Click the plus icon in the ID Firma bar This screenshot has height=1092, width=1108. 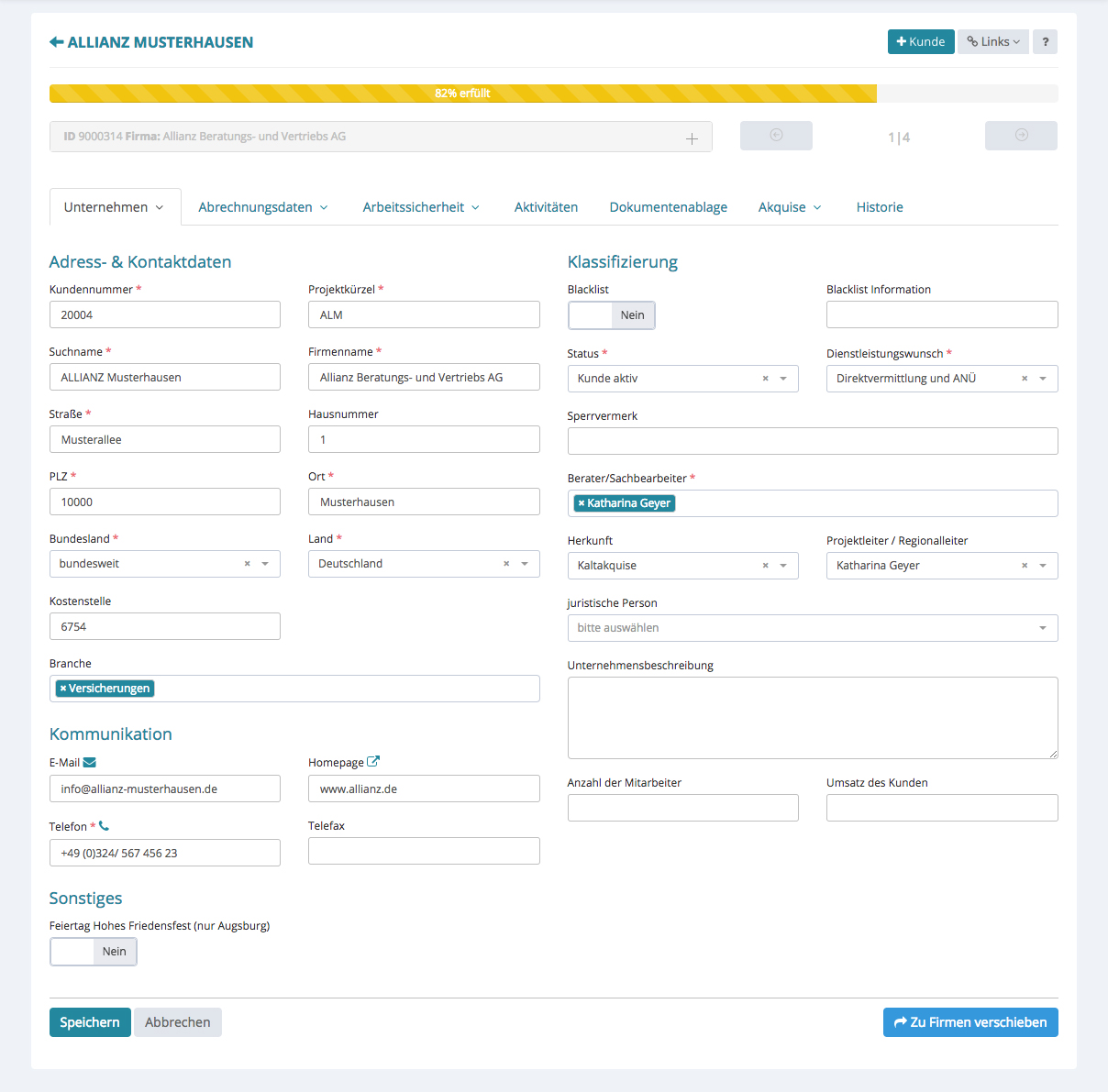692,138
